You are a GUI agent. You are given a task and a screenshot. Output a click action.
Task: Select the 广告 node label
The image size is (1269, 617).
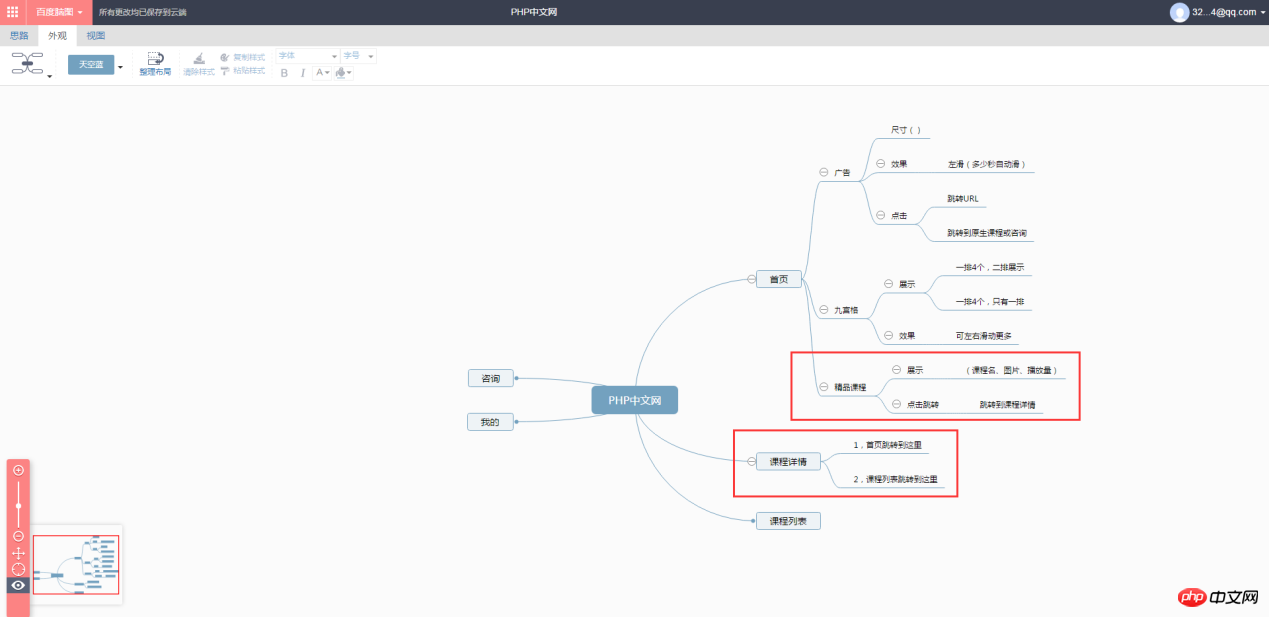coord(842,173)
